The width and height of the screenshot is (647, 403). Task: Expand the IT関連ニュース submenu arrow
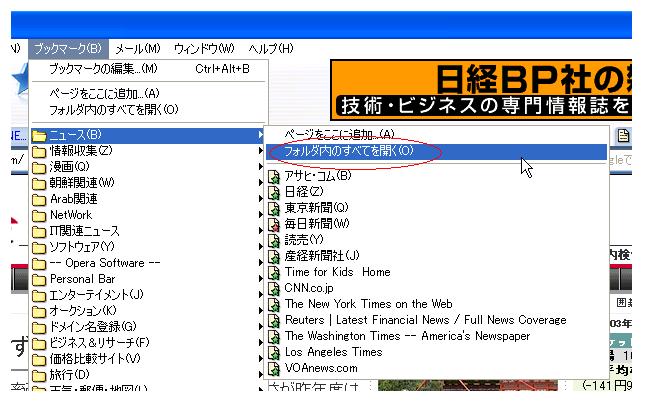point(260,231)
